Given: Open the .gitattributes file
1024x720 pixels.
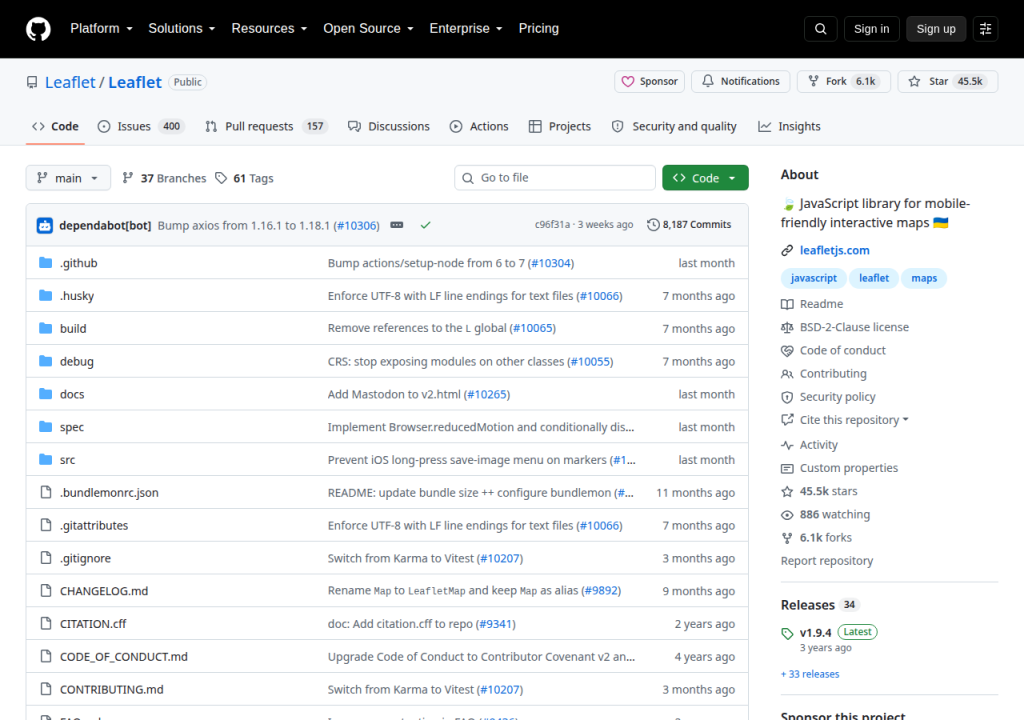Looking at the screenshot, I should coord(94,525).
